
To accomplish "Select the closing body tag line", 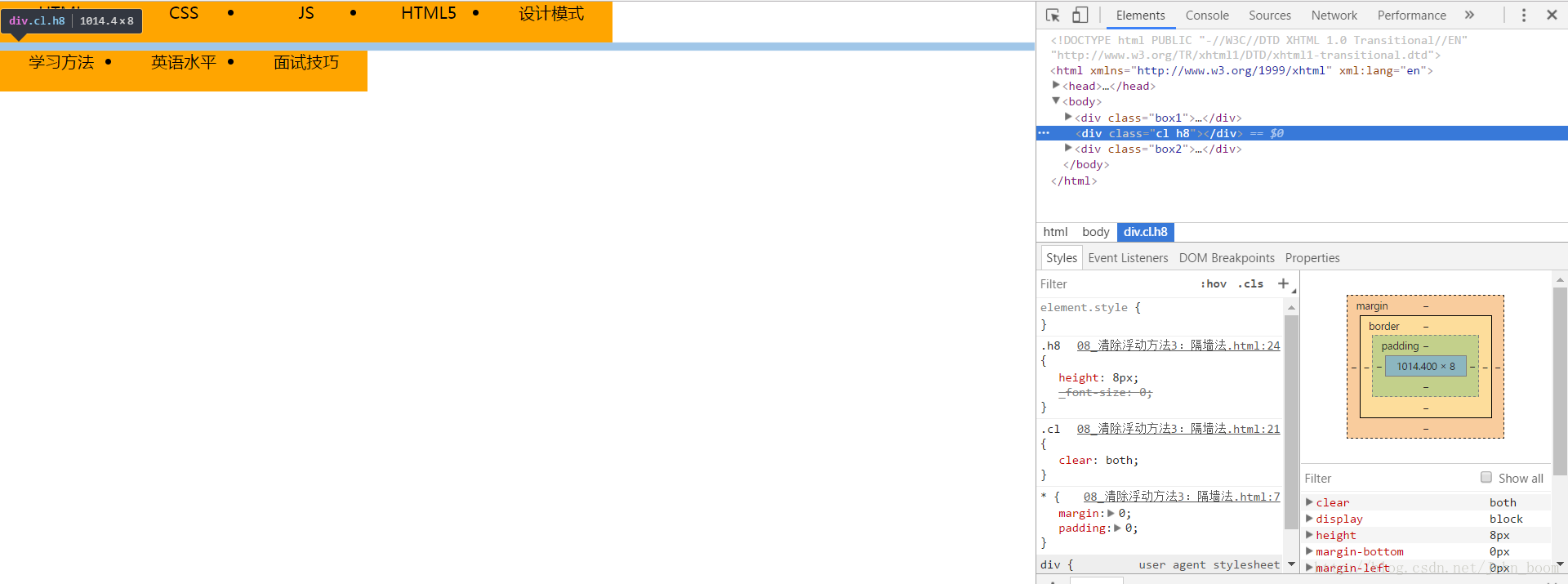I will [x=1085, y=164].
